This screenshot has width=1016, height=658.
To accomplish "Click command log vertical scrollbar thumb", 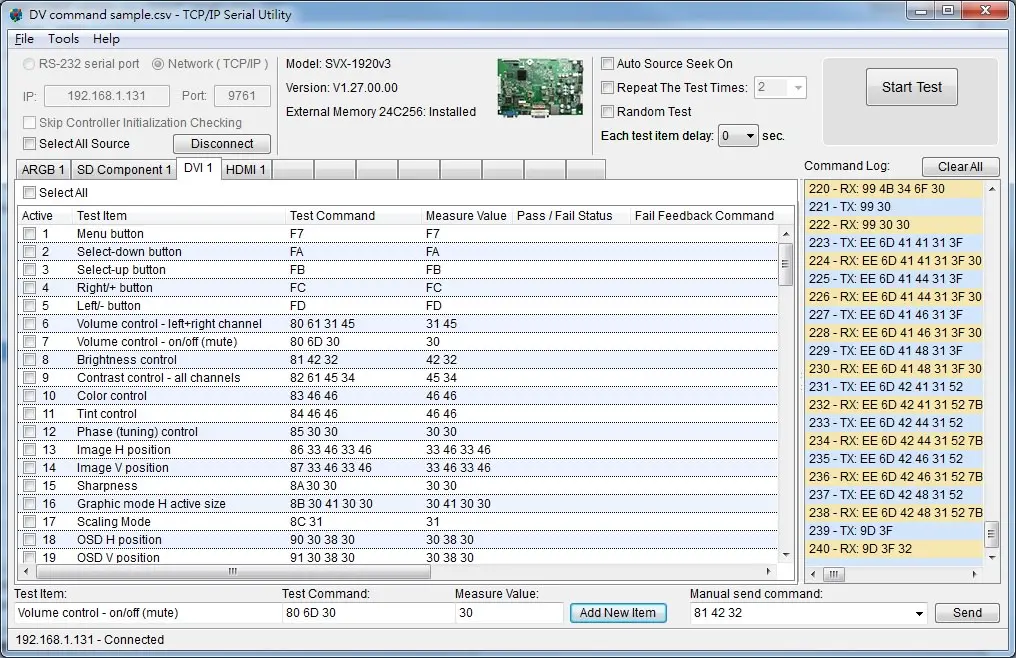I will pos(991,534).
